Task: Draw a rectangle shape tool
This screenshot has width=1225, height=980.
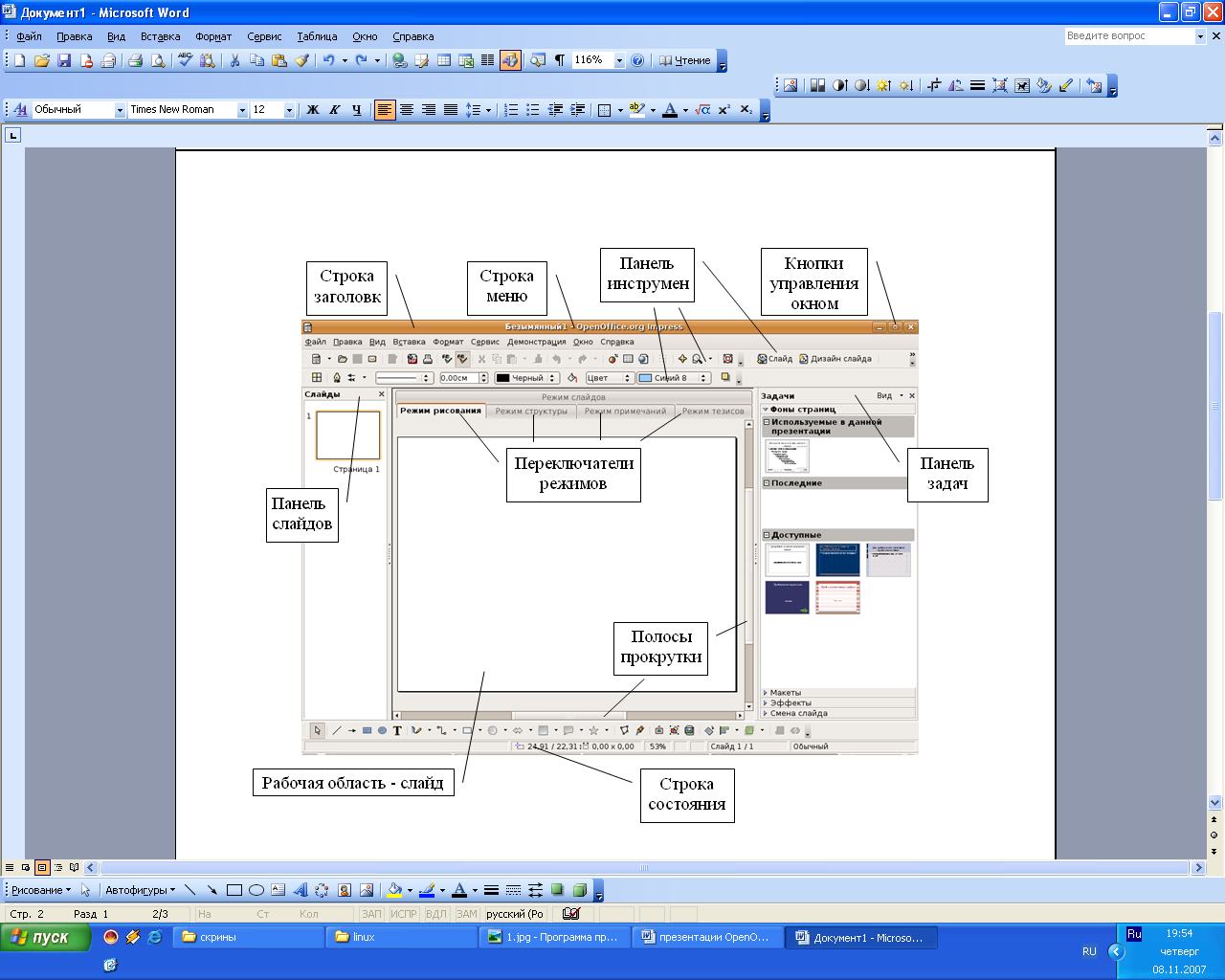Action: pyautogui.click(x=234, y=890)
